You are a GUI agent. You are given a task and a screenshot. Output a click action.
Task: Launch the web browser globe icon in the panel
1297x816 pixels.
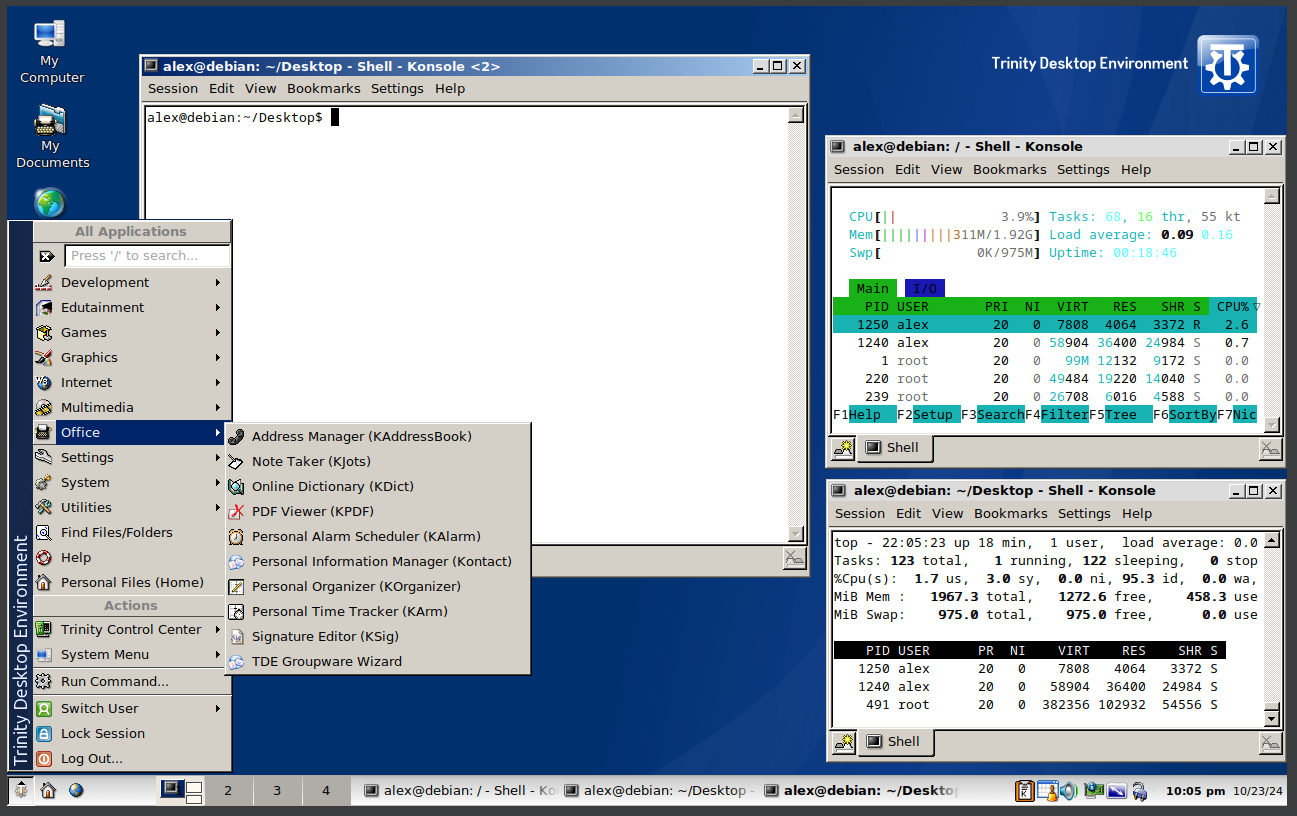pyautogui.click(x=76, y=790)
